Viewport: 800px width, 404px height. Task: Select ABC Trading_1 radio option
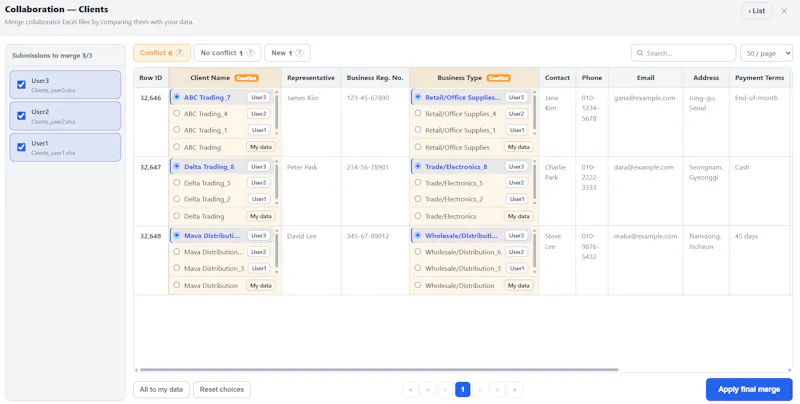point(177,130)
